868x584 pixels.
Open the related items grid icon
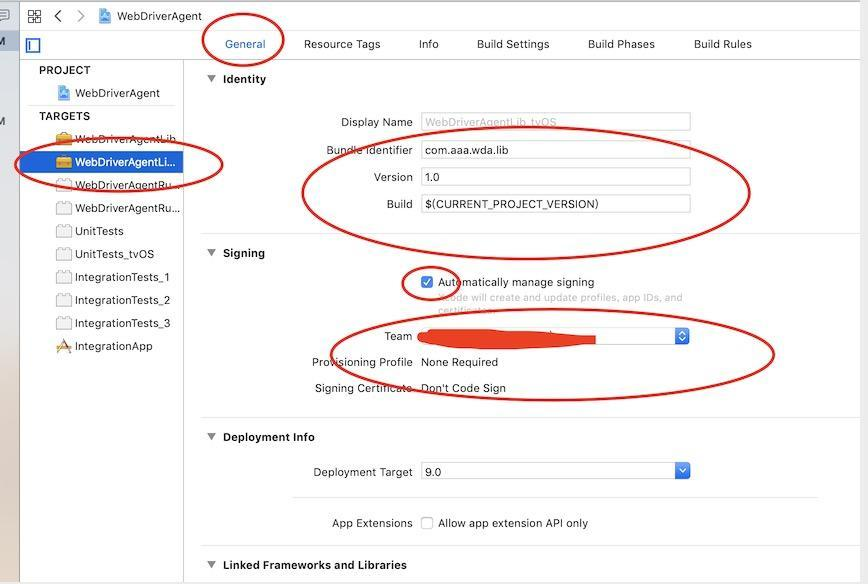(x=34, y=16)
